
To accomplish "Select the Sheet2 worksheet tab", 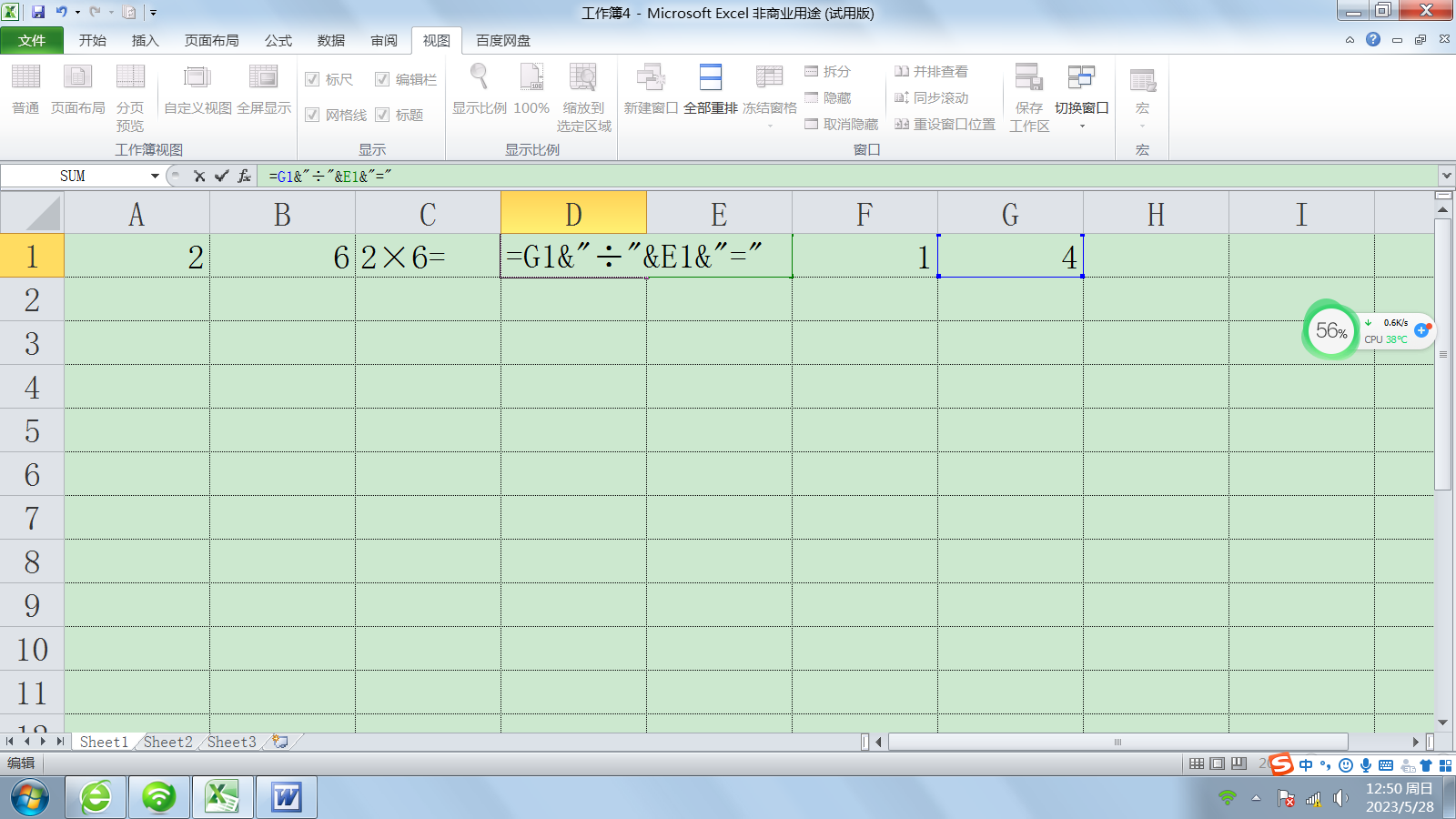I will pyautogui.click(x=168, y=742).
